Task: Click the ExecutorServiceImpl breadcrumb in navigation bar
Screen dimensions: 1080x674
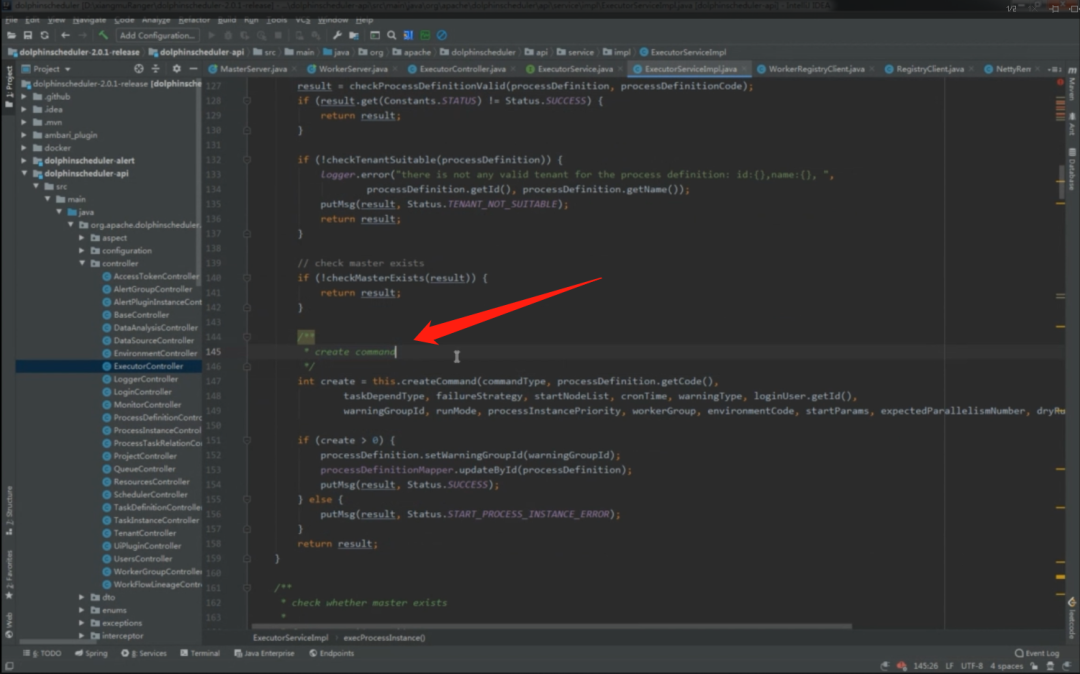Action: click(683, 52)
